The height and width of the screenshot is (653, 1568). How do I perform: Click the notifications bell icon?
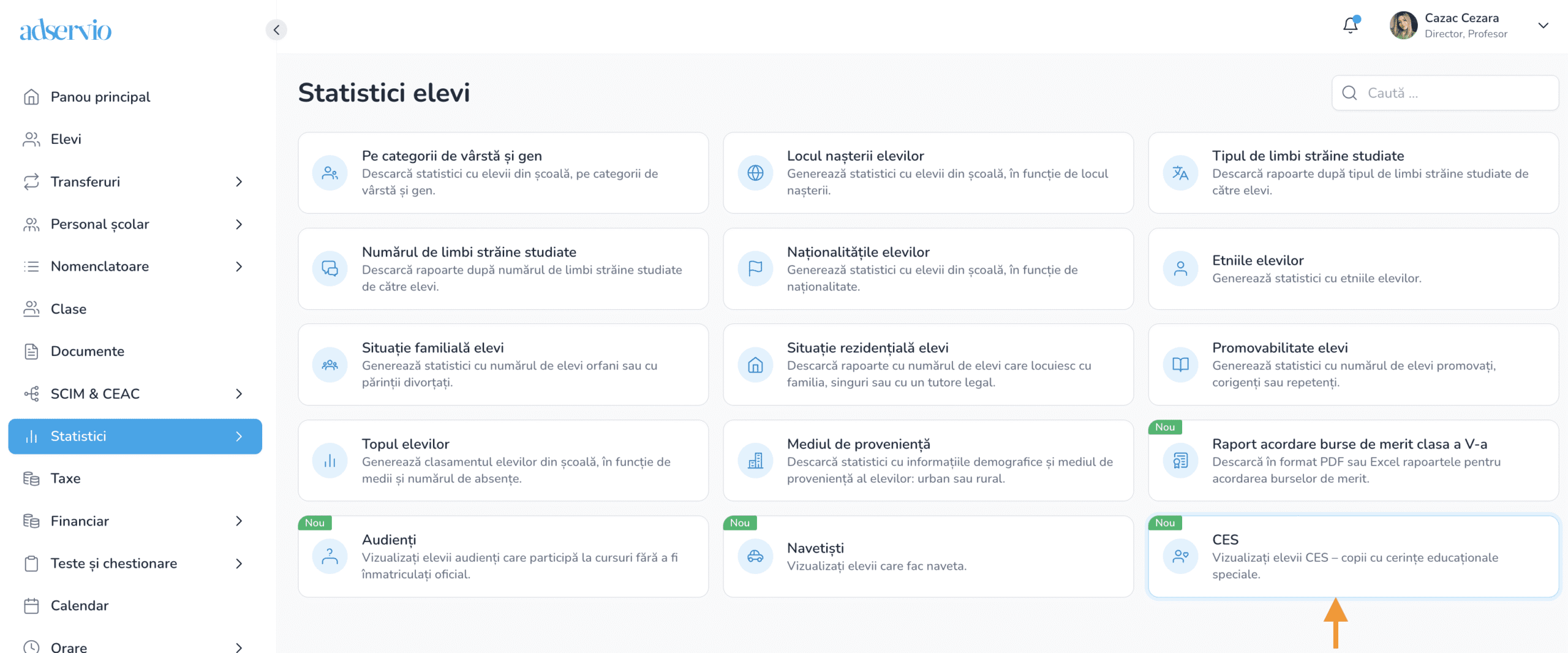click(x=1350, y=25)
